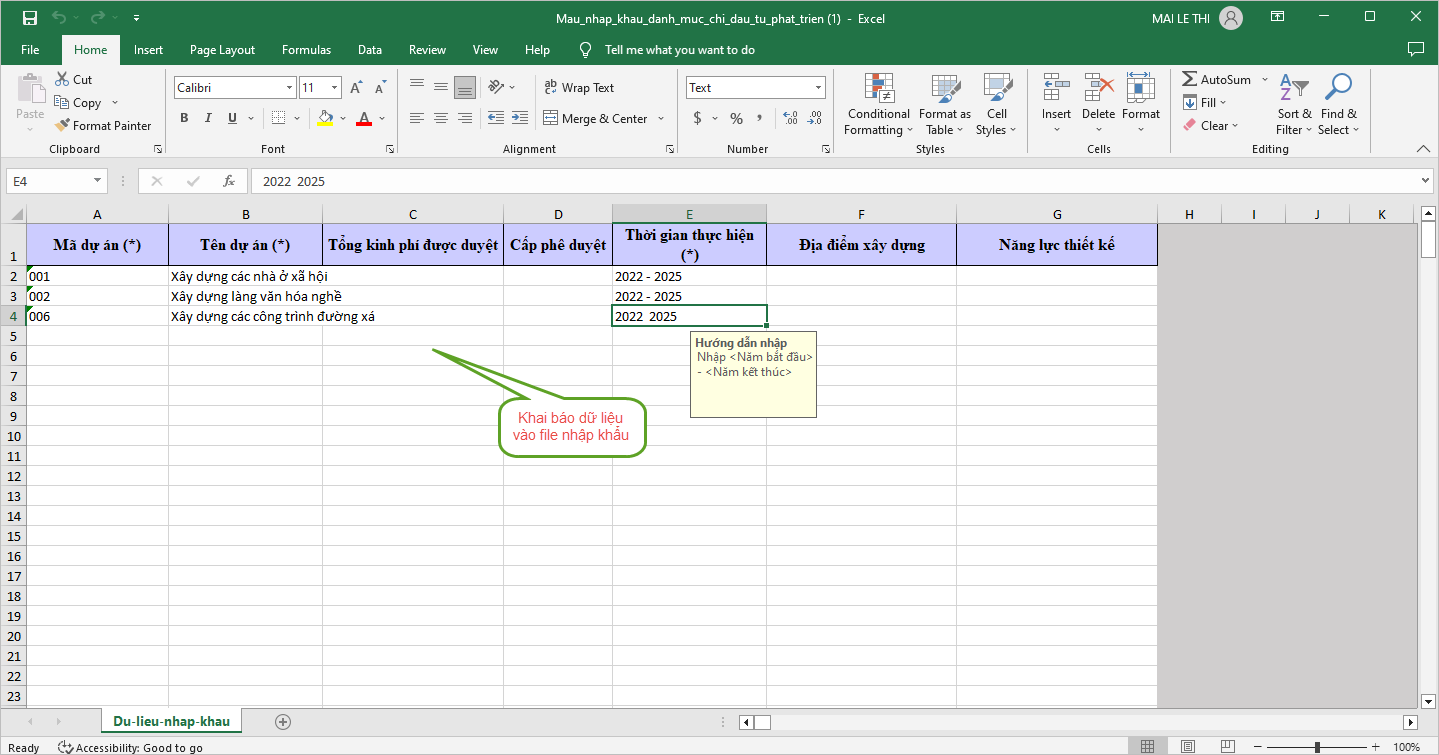
Task: Click the Format Painter brush
Action: (x=63, y=126)
